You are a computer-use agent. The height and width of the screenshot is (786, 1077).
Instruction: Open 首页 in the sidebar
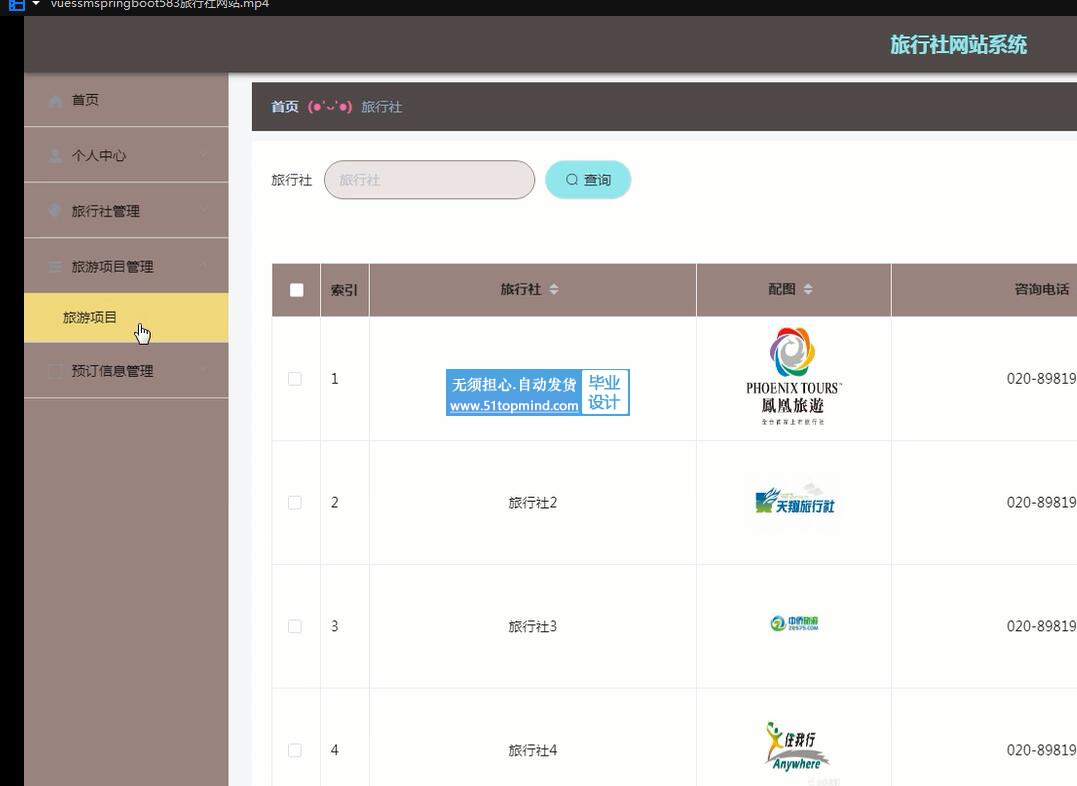126,100
